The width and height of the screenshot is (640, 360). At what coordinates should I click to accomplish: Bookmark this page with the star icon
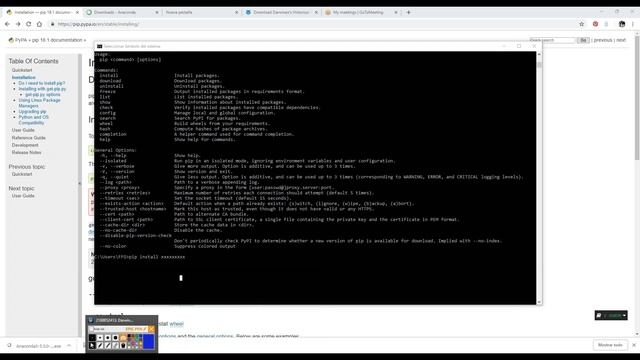point(582,24)
